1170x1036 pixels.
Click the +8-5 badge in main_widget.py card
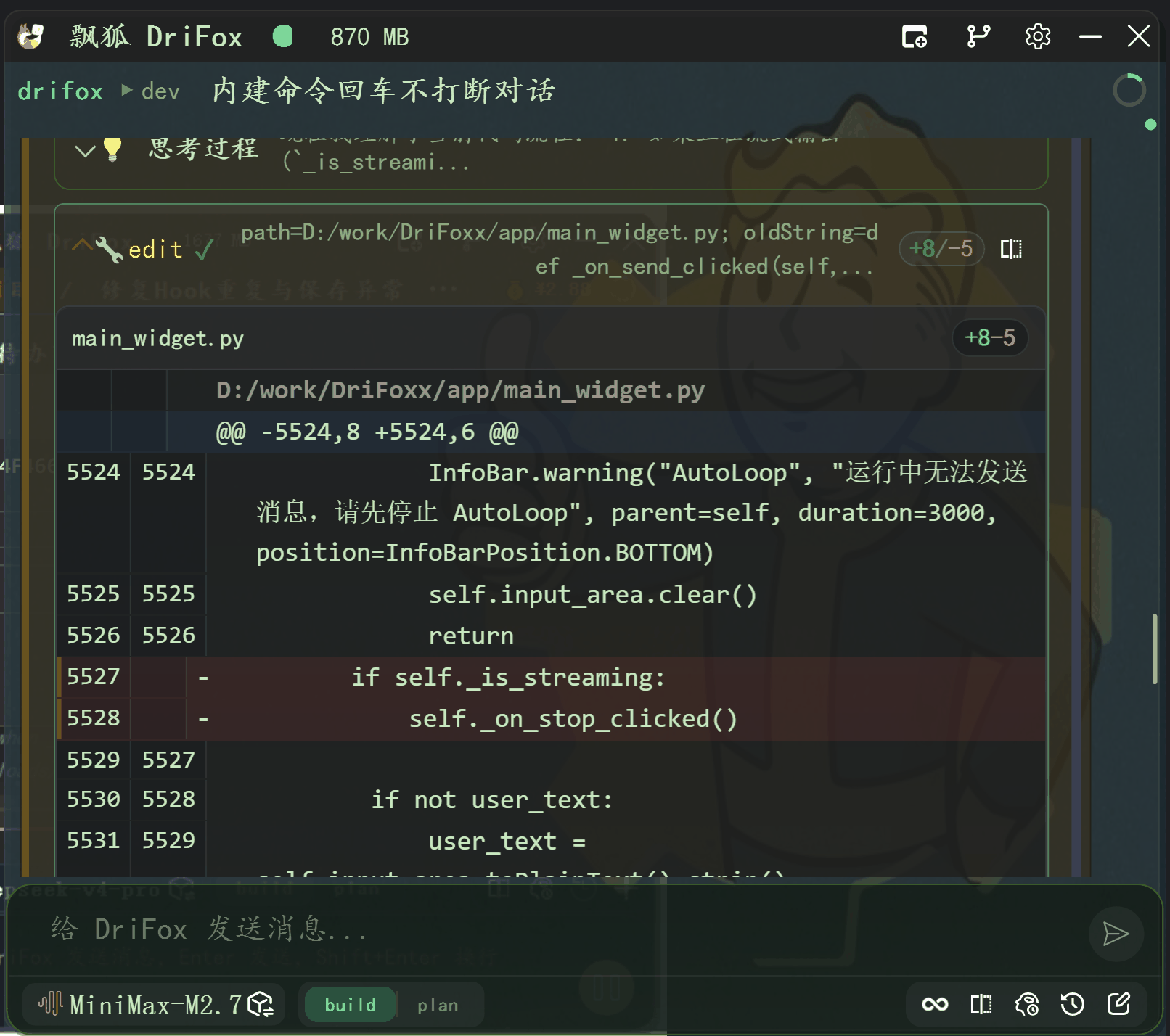tap(990, 337)
